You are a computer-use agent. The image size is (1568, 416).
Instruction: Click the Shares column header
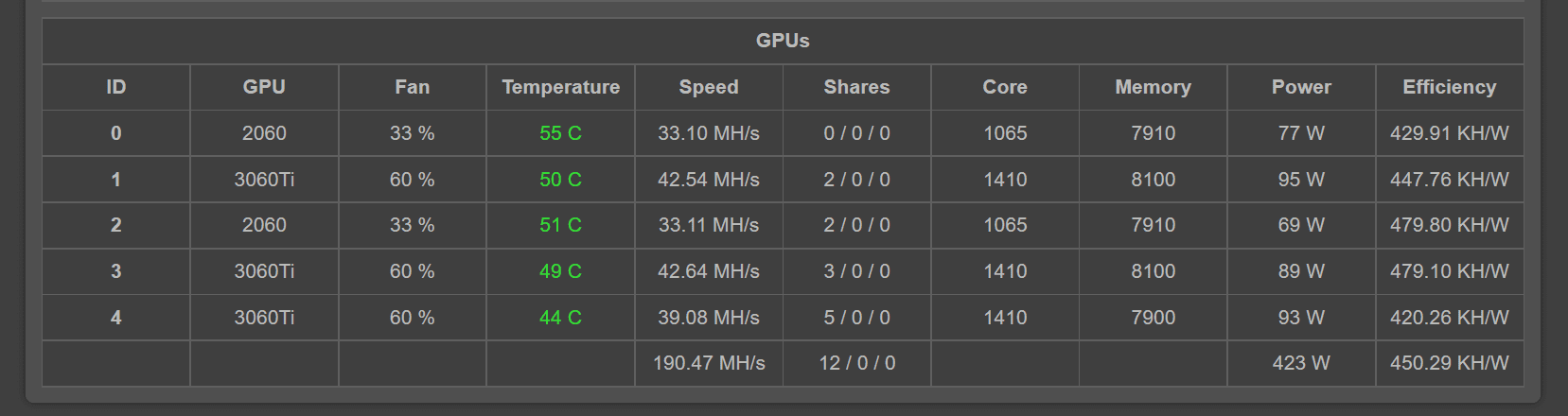[x=856, y=87]
